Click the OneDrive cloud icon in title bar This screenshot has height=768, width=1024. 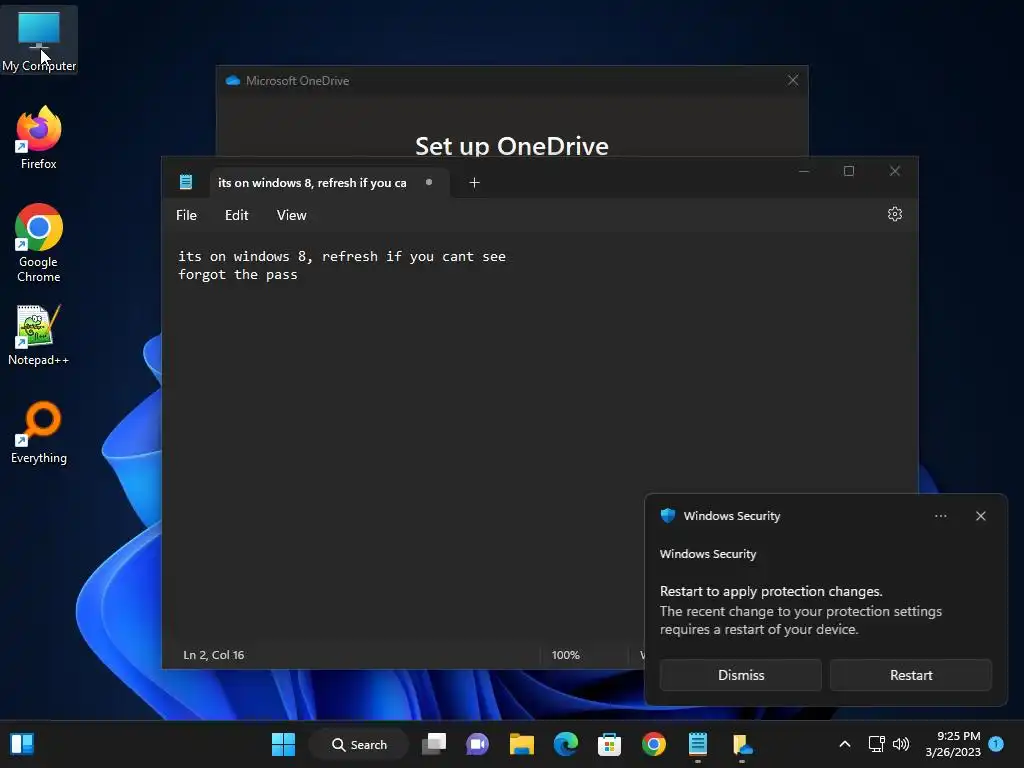click(232, 80)
